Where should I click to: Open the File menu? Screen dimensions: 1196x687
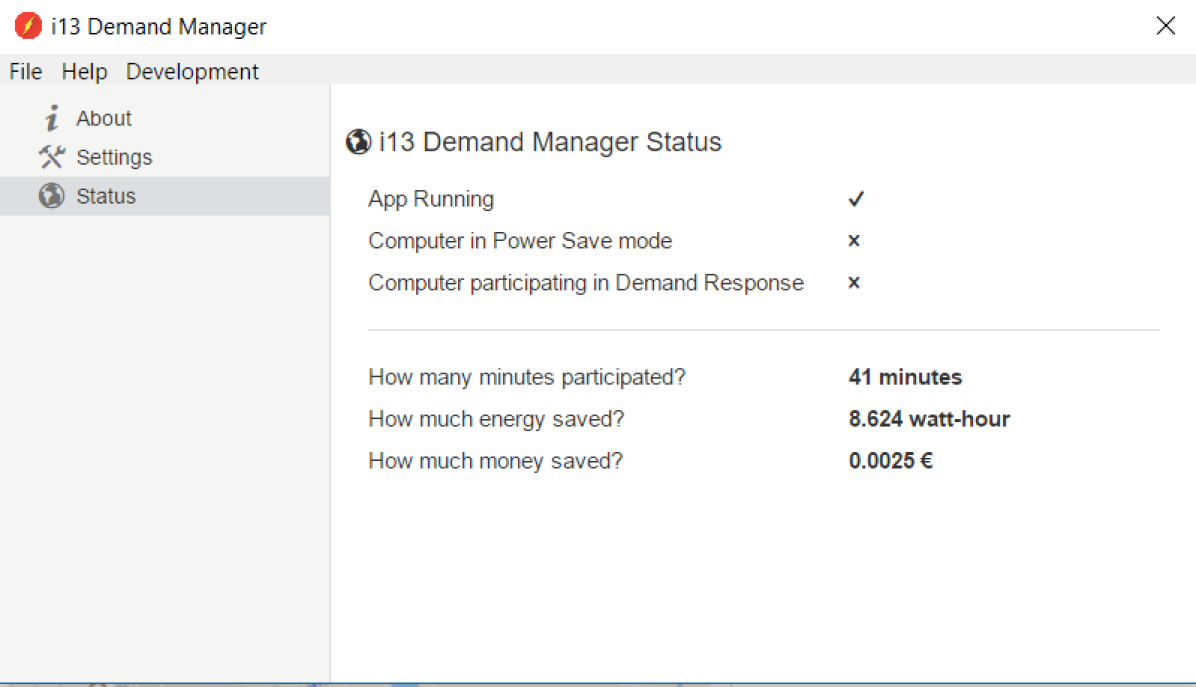click(x=26, y=72)
